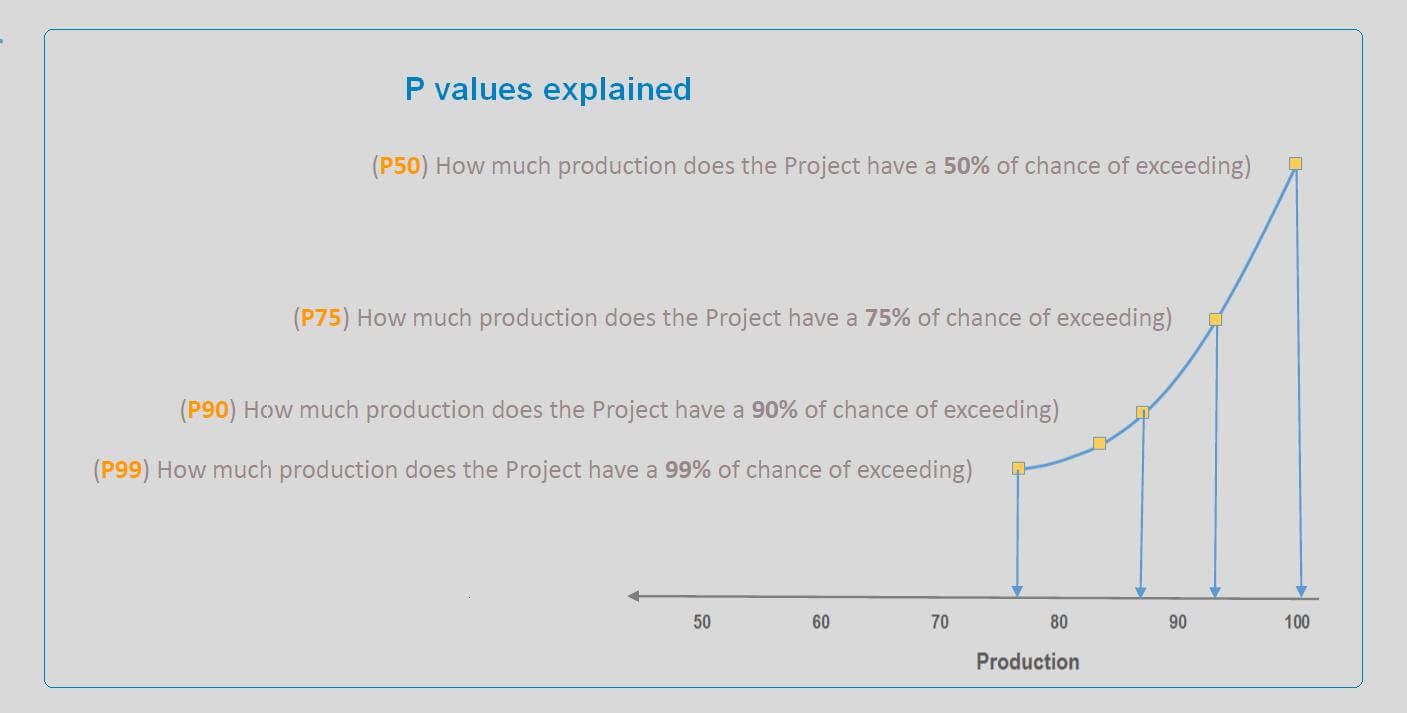
Task: Select the orange P99 label
Action: [x=122, y=469]
